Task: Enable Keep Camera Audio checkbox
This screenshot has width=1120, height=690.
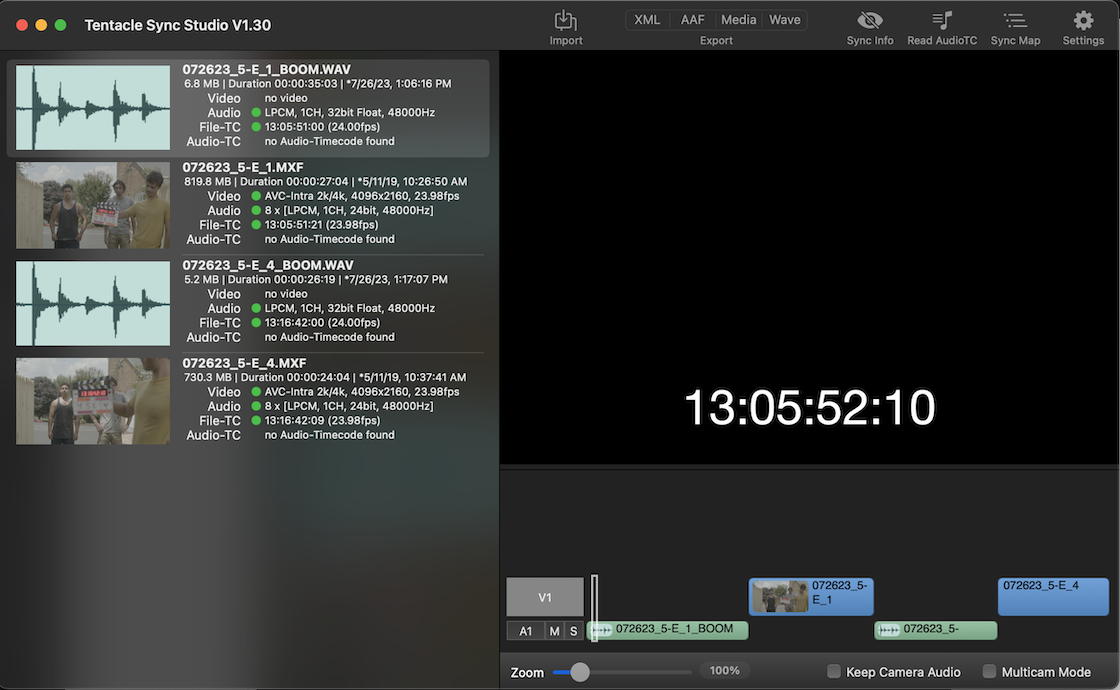Action: click(834, 671)
